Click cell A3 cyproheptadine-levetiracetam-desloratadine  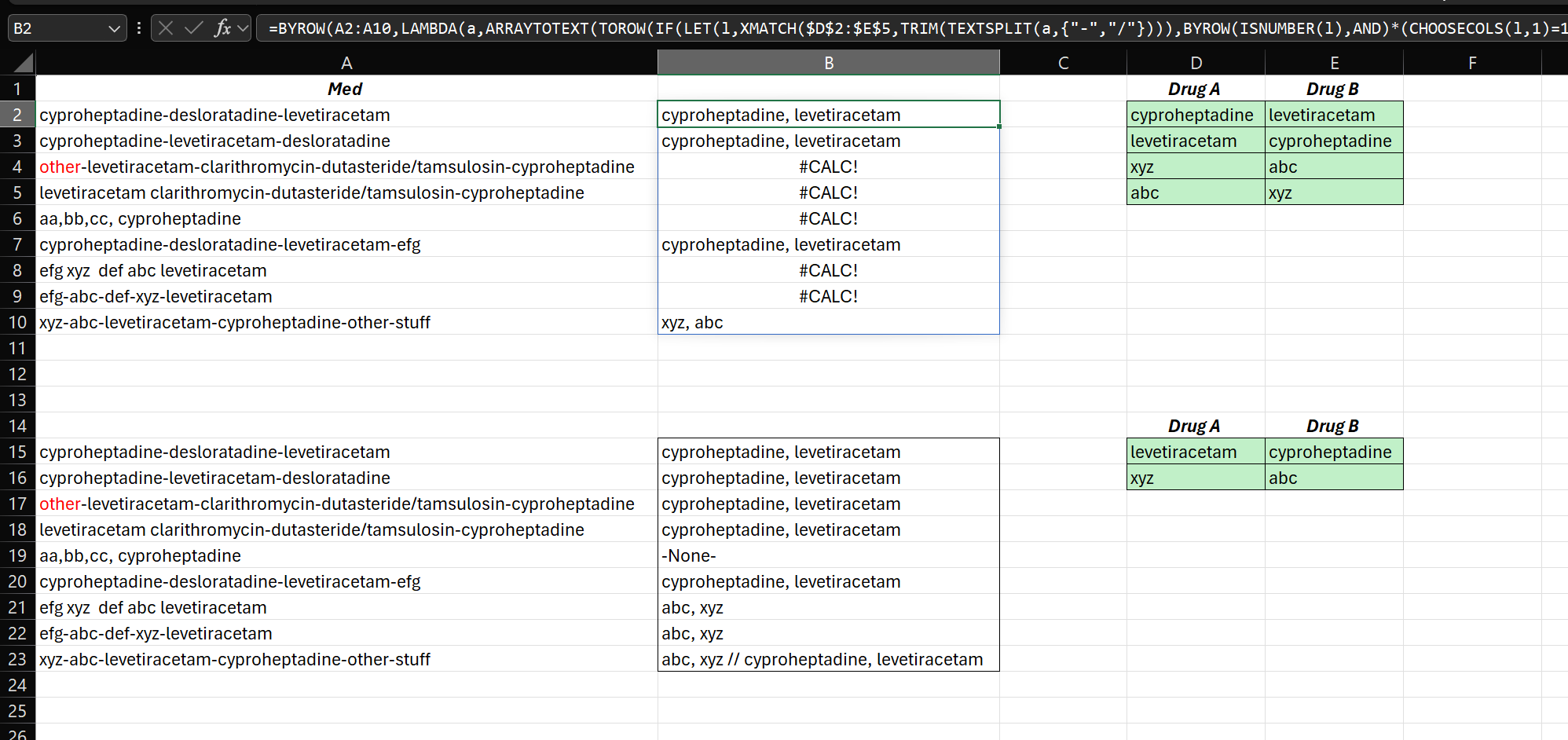coord(346,141)
